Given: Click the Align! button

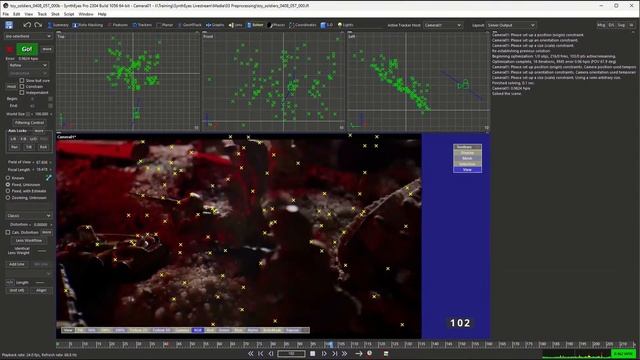Looking at the screenshot, I should (x=41, y=290).
